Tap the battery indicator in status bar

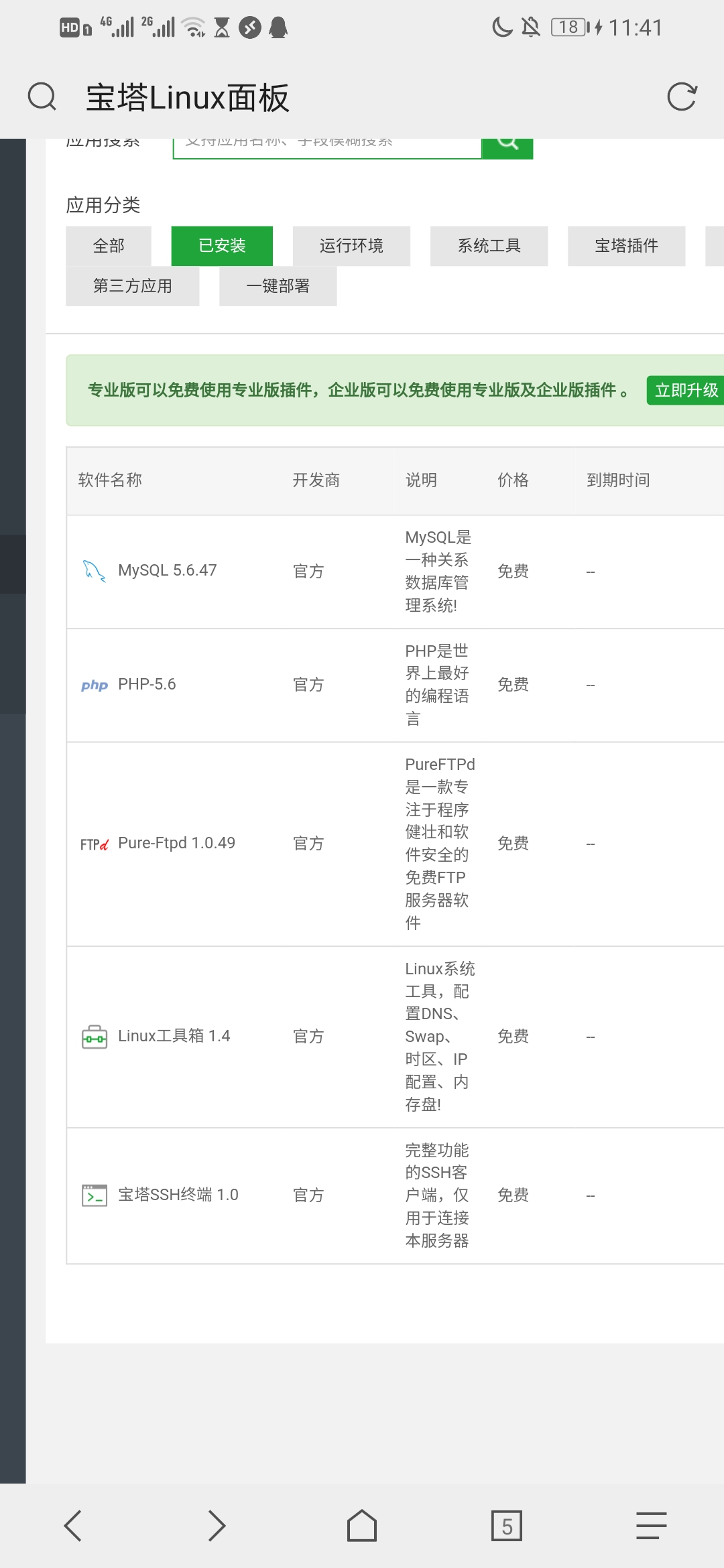pos(571,27)
